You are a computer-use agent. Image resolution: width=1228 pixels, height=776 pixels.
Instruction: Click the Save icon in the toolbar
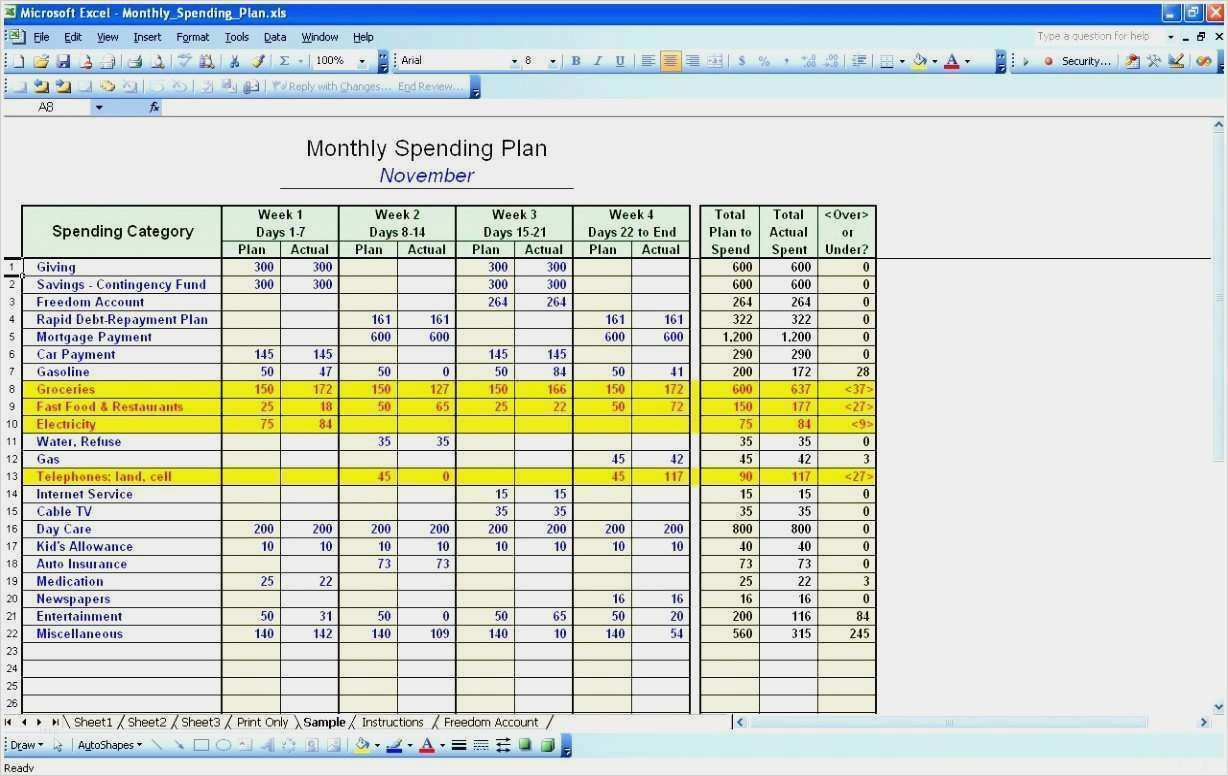pyautogui.click(x=63, y=61)
